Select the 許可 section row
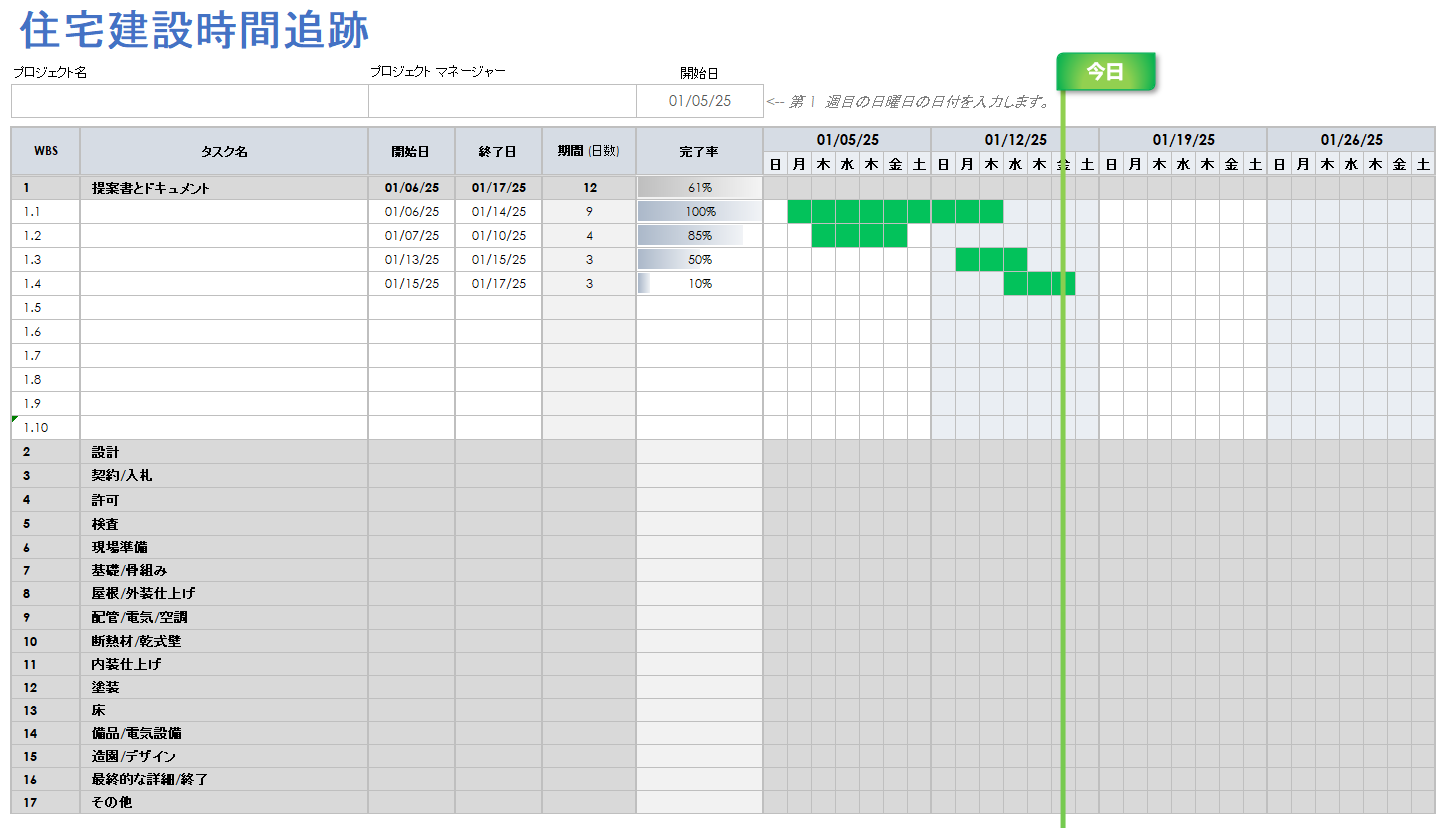This screenshot has height=828, width=1436. pos(723,500)
